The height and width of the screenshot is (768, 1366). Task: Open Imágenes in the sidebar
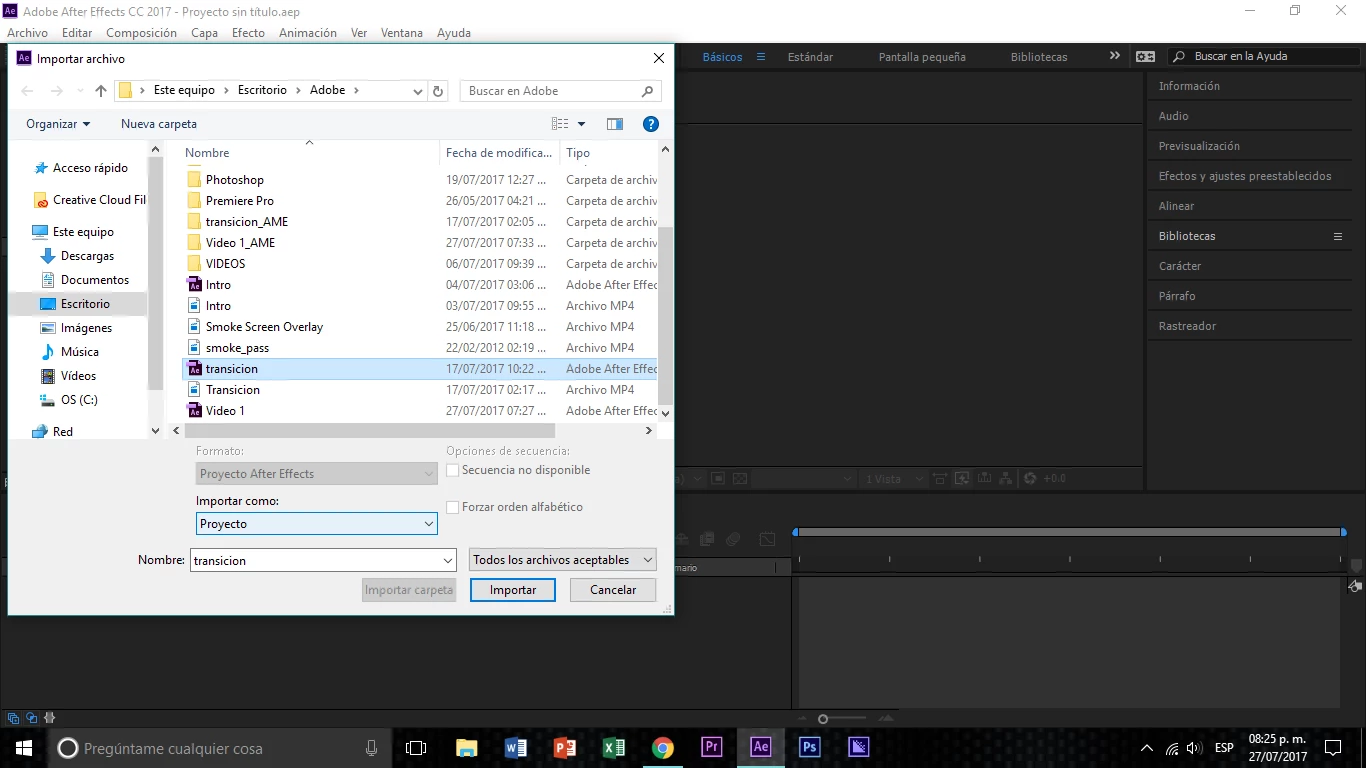click(86, 328)
